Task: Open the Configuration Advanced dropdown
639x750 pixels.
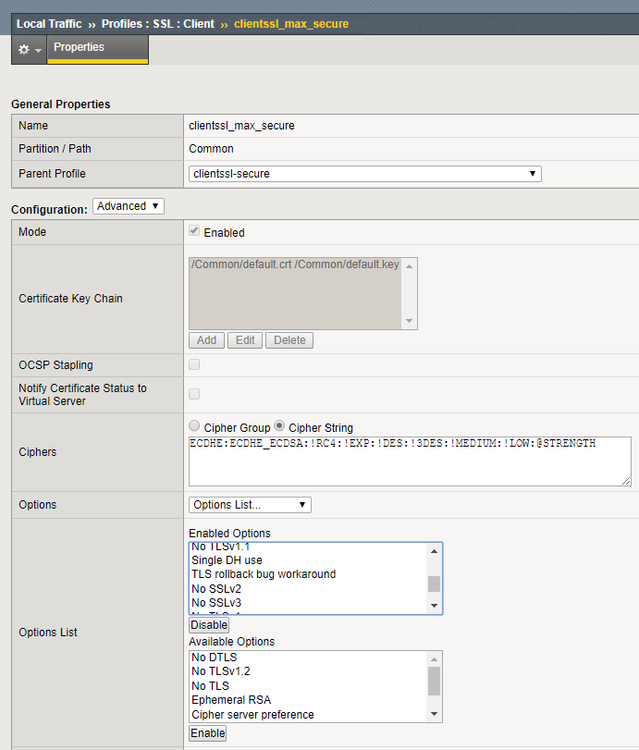Action: [x=128, y=206]
